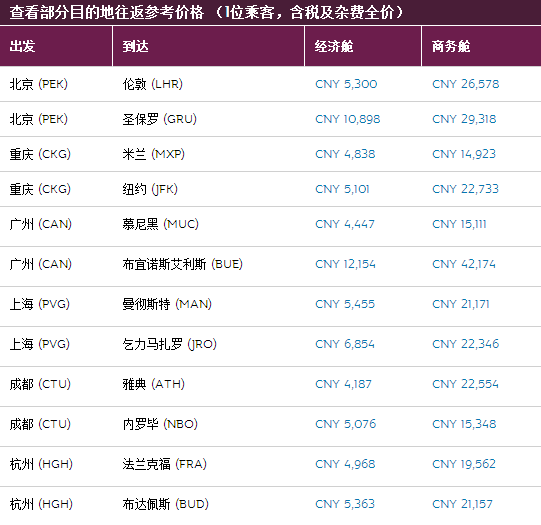Click destination 米兰 (MXP)
The height and width of the screenshot is (525, 541).
tap(154, 154)
